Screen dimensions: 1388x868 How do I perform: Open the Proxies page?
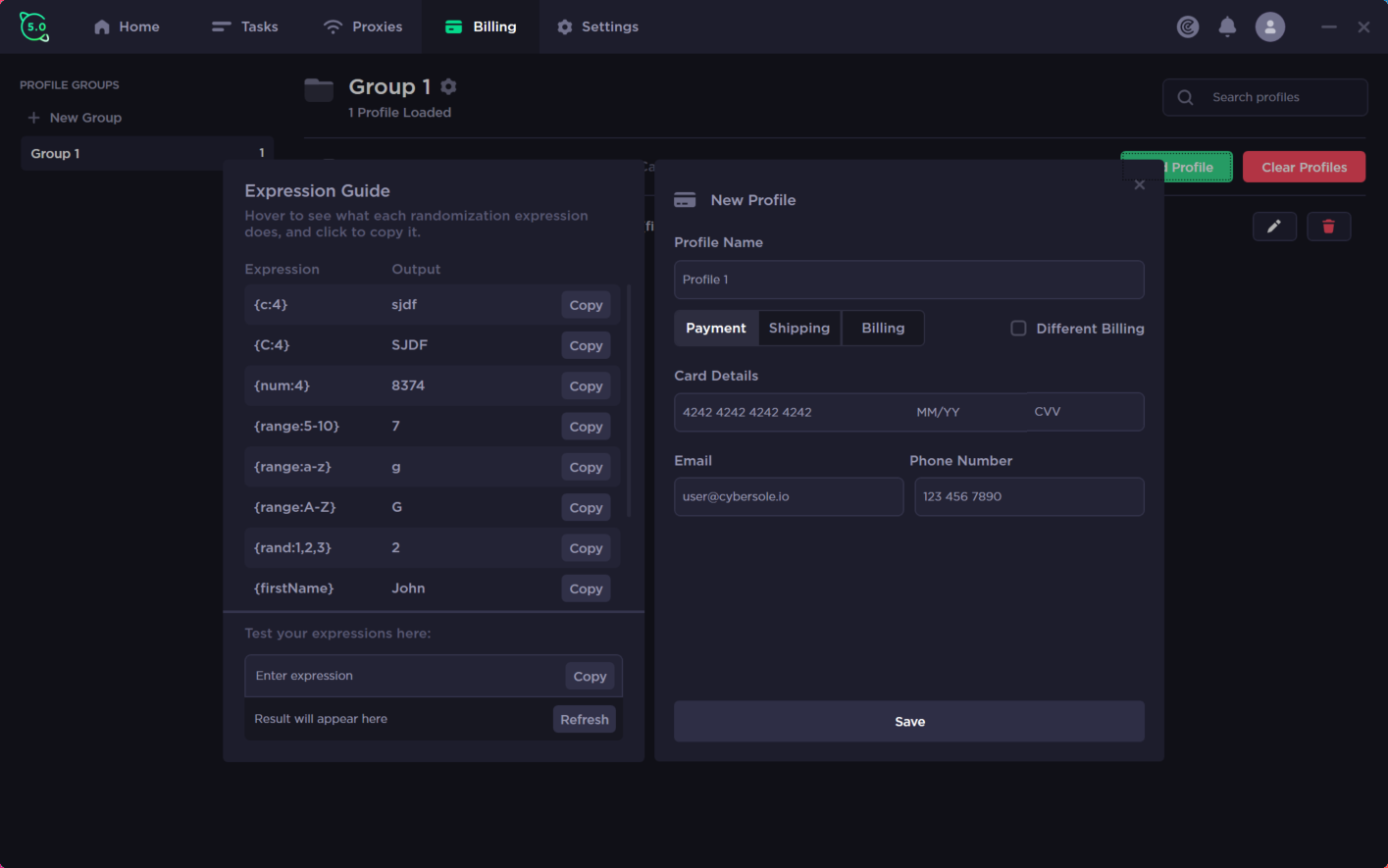[363, 26]
